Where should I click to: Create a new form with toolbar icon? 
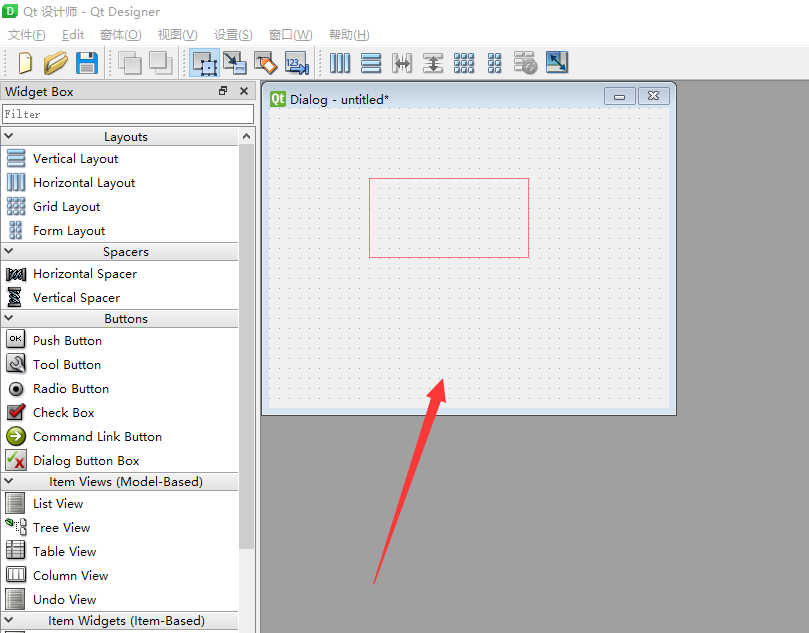click(x=25, y=63)
